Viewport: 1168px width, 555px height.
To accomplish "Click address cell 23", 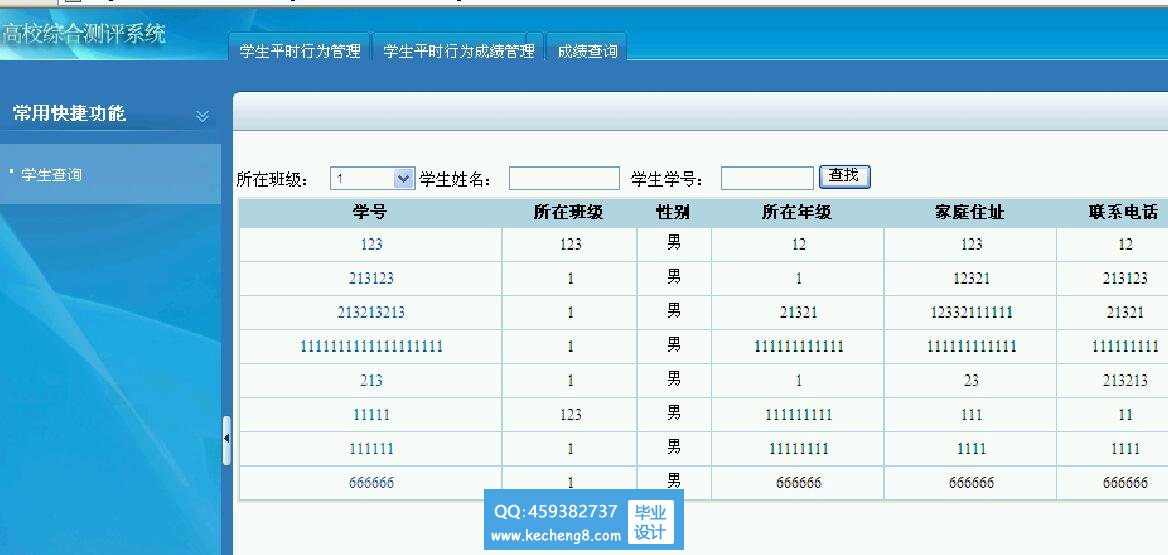I will click(x=971, y=381).
